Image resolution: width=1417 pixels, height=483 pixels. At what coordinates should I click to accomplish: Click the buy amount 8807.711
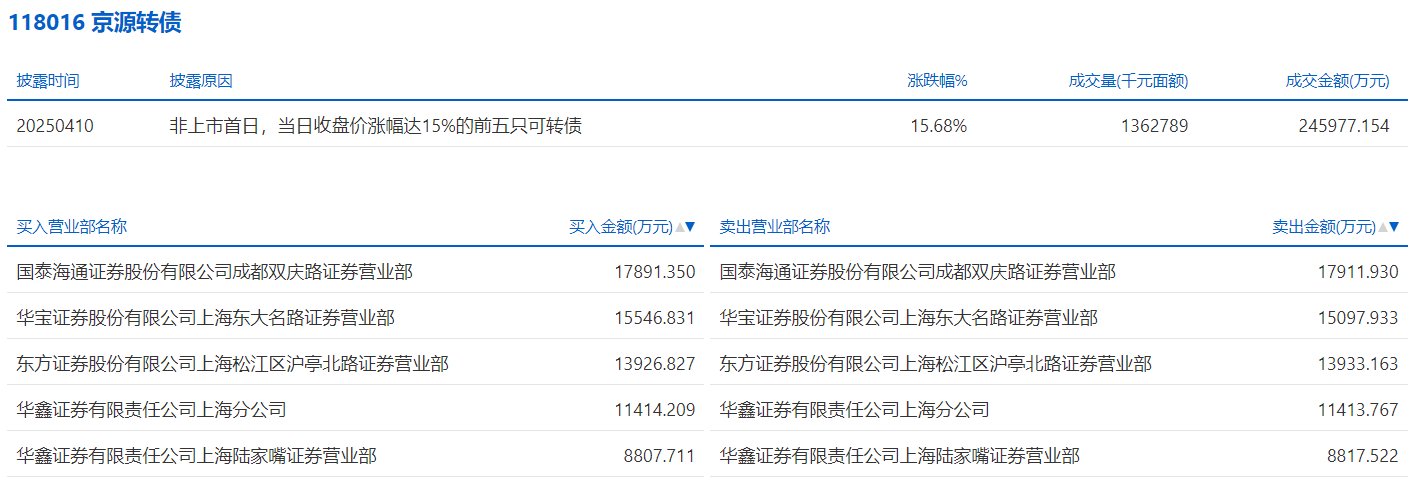coord(659,456)
